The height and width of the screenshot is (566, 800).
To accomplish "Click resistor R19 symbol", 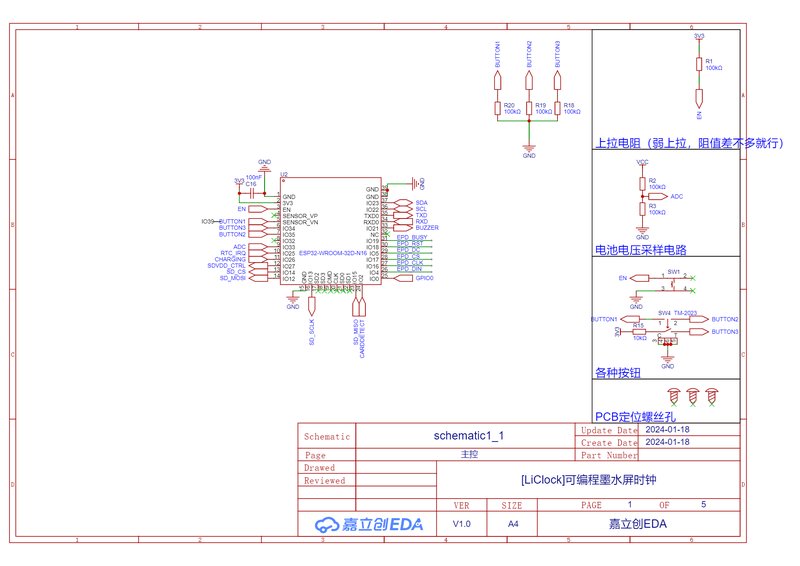I will 529,108.
